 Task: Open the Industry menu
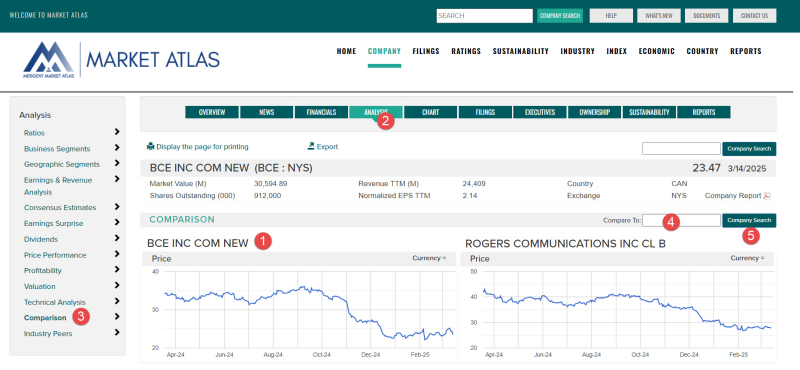tap(578, 51)
